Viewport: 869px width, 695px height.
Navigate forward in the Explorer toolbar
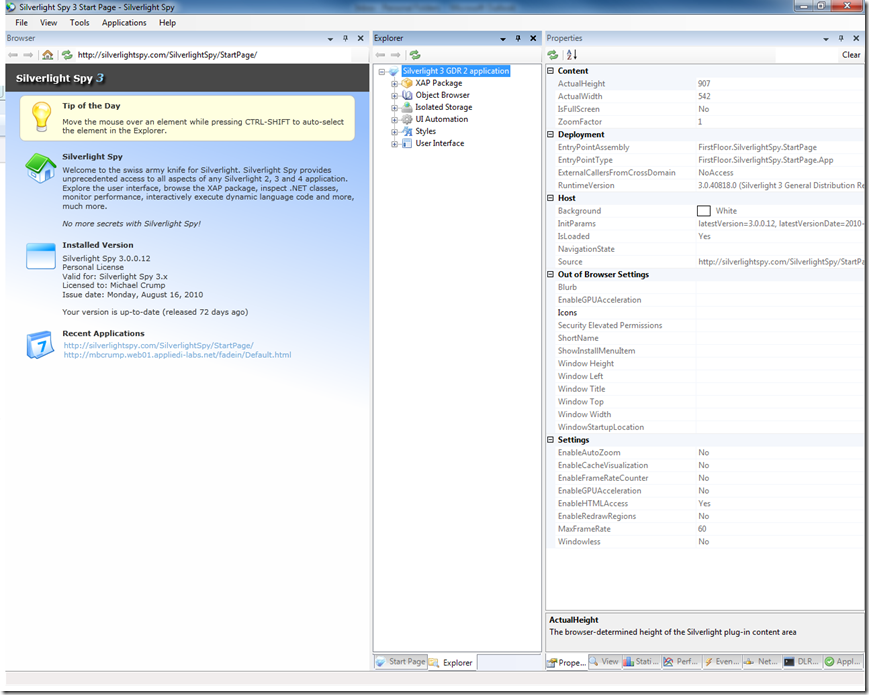pos(395,55)
